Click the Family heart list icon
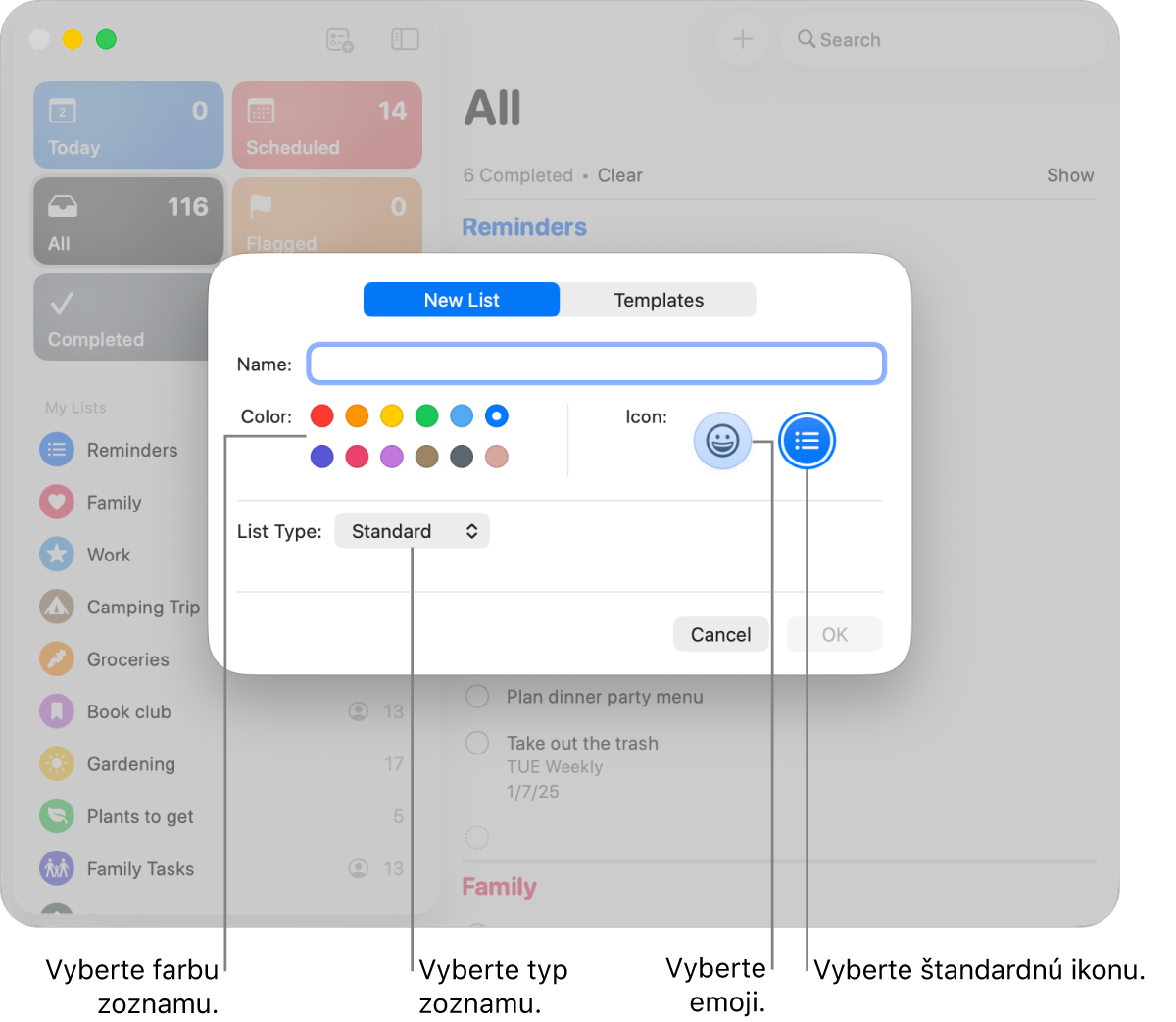1176x1022 pixels. tap(57, 503)
